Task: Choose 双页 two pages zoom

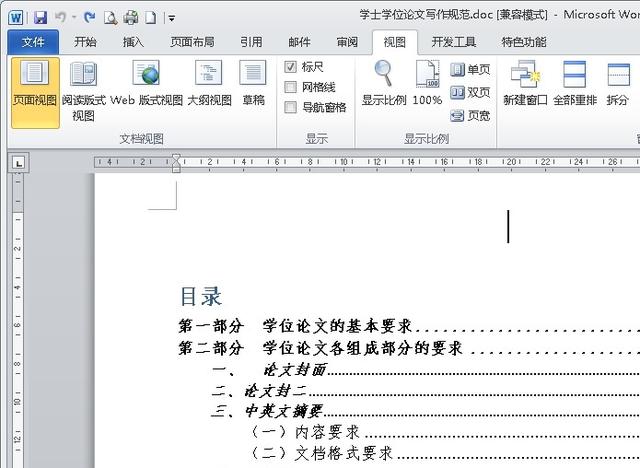Action: pyautogui.click(x=470, y=93)
